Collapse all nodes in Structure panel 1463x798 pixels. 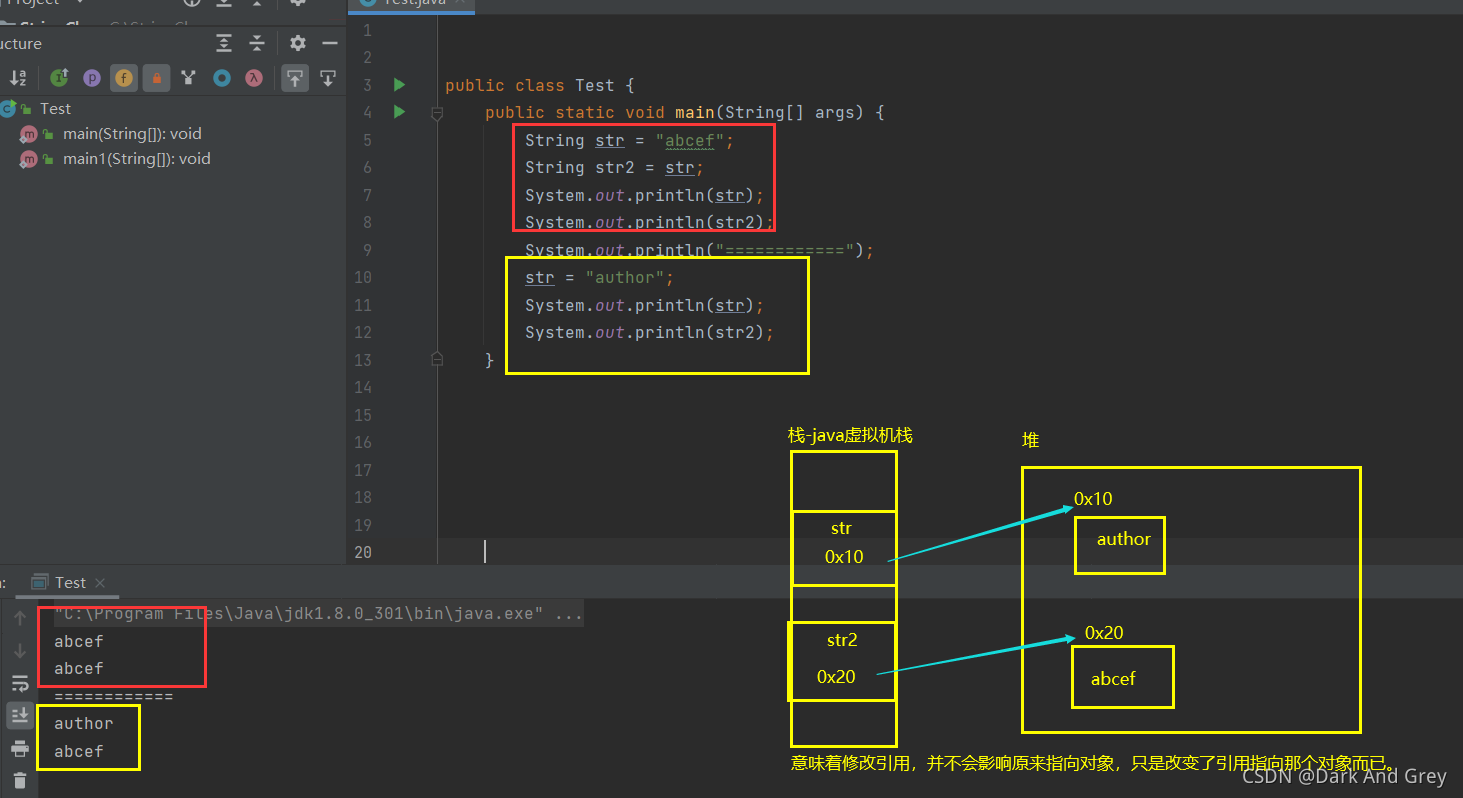(257, 43)
